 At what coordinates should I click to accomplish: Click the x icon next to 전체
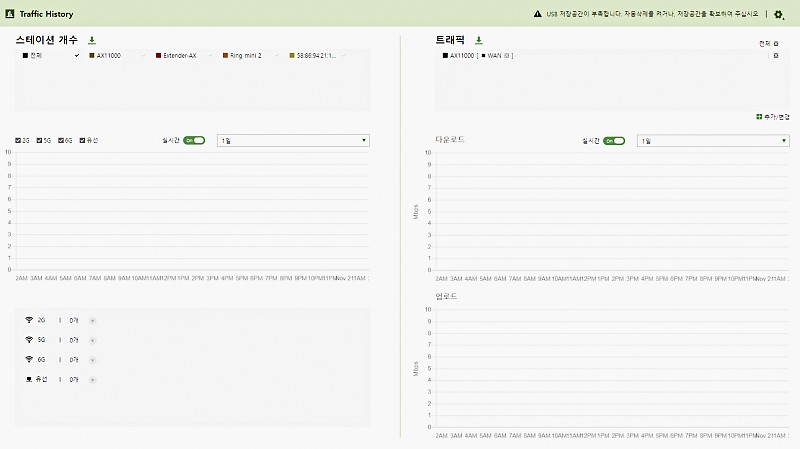tap(776, 44)
